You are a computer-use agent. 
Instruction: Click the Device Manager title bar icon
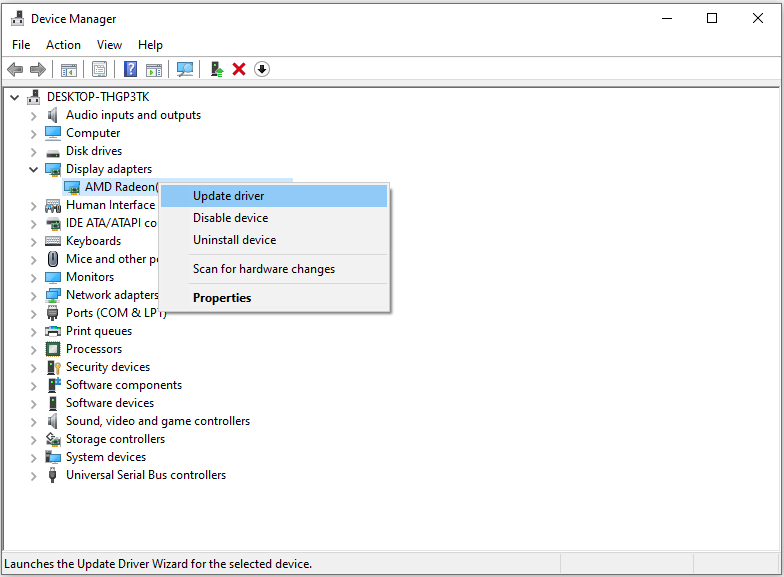click(x=18, y=18)
